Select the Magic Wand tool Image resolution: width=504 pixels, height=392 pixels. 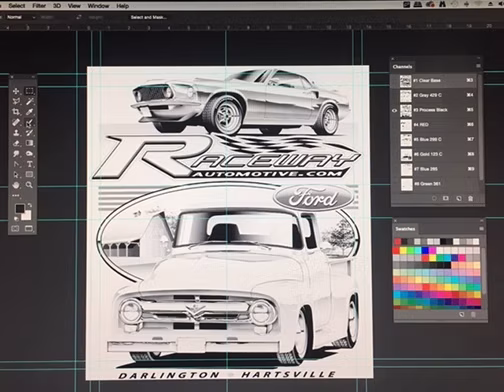point(29,101)
